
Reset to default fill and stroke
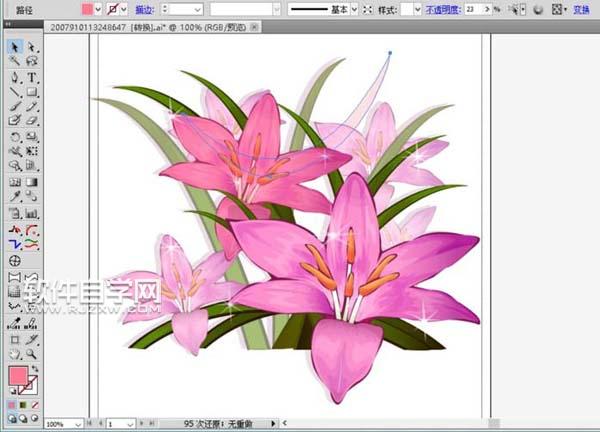12,391
